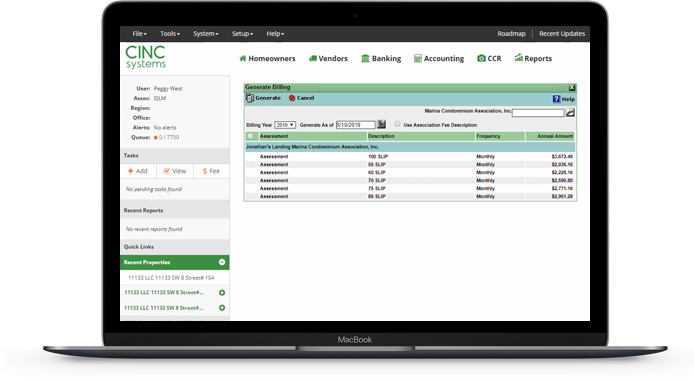Open the System dropdown menu
Screen dimensions: 694x381
coord(205,34)
